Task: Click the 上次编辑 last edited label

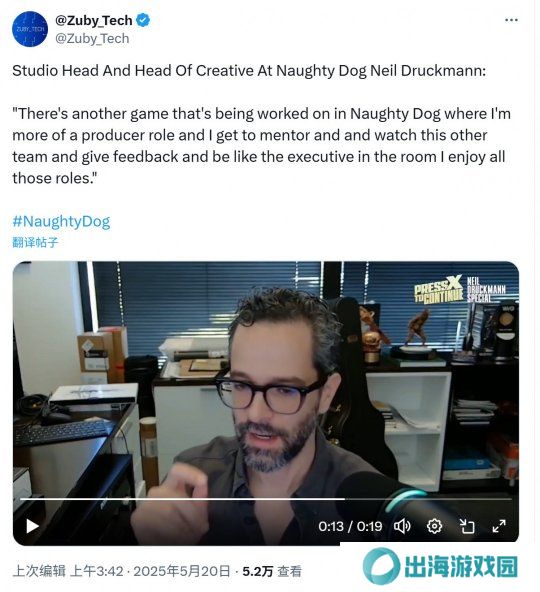Action: click(x=39, y=571)
